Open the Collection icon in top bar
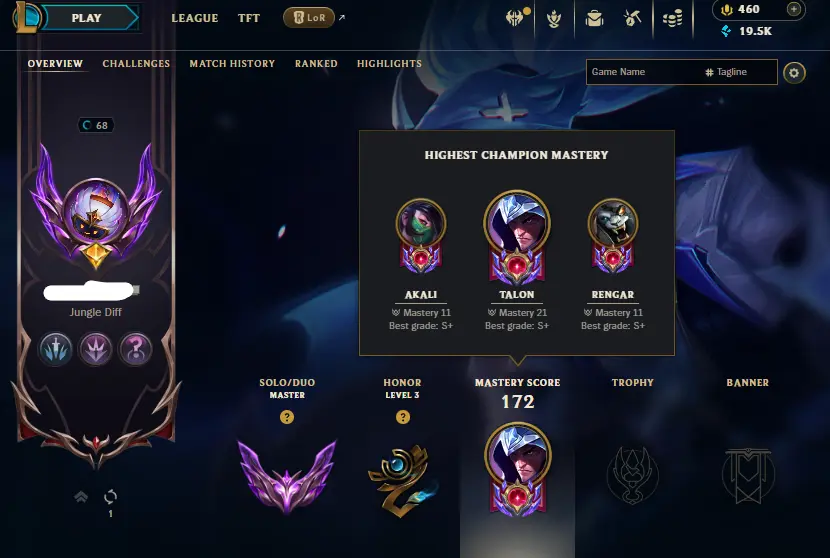The width and height of the screenshot is (830, 558). point(554,19)
